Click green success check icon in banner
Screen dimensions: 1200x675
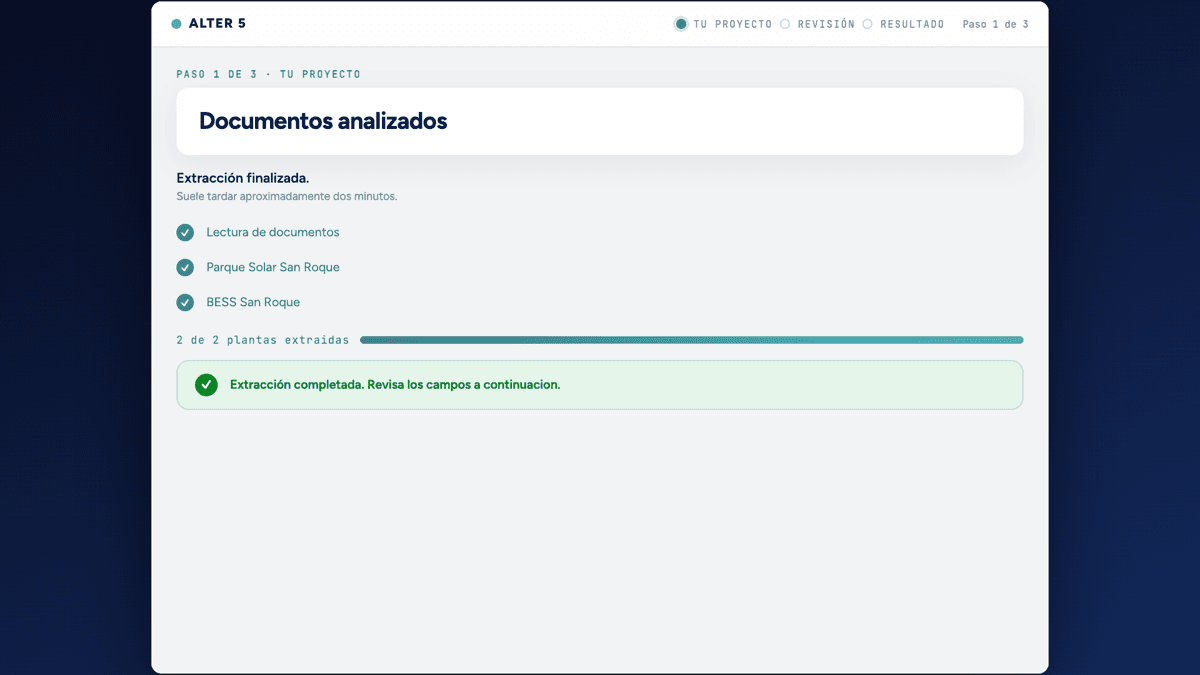coord(206,385)
